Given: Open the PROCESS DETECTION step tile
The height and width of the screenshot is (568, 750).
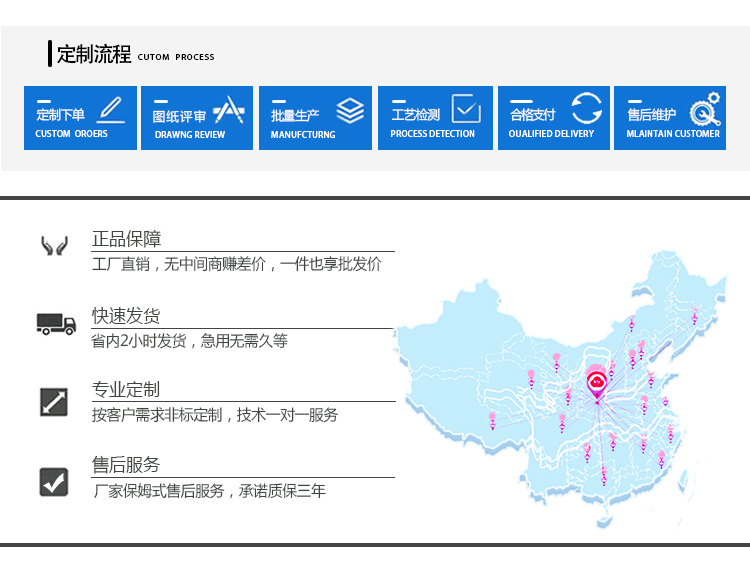Looking at the screenshot, I should 435,118.
